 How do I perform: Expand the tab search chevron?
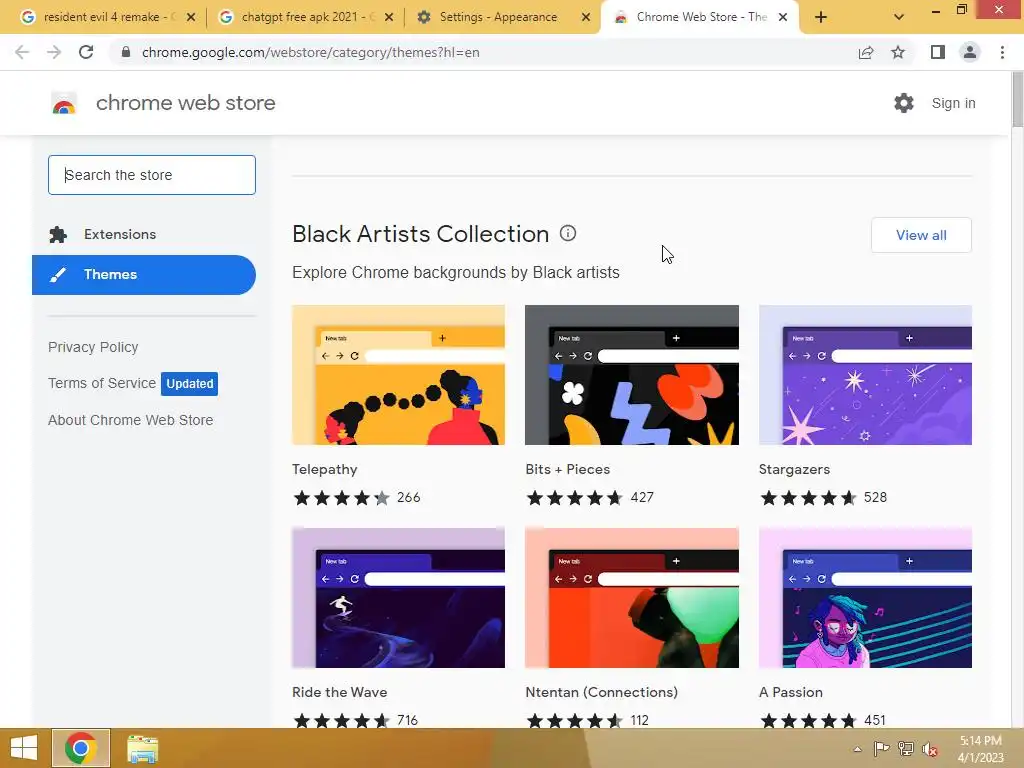pyautogui.click(x=899, y=17)
